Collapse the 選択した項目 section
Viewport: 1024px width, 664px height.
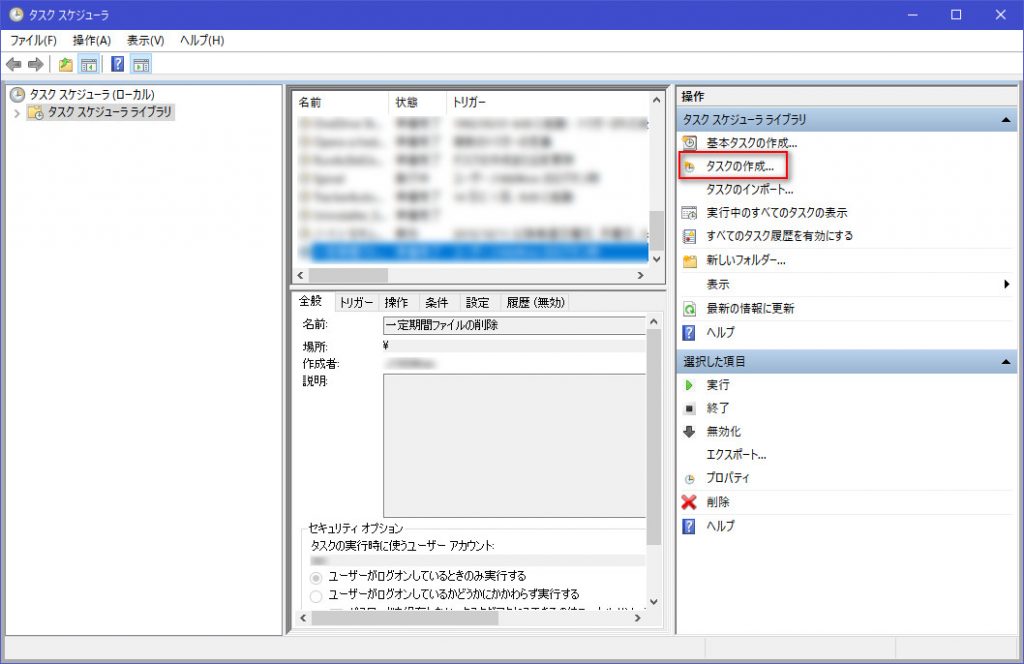point(1005,362)
